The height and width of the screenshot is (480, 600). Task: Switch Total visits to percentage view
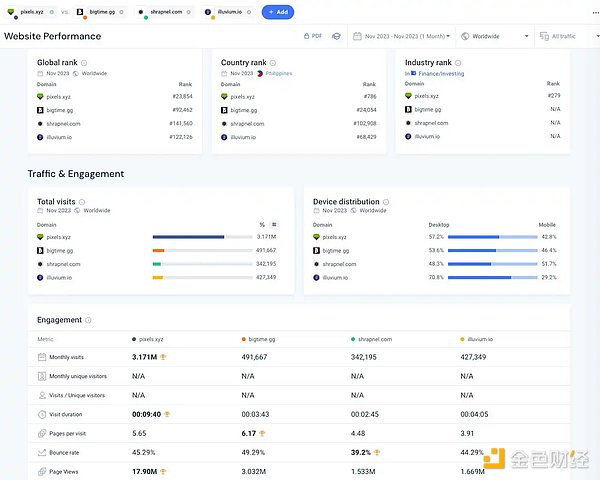(262, 225)
